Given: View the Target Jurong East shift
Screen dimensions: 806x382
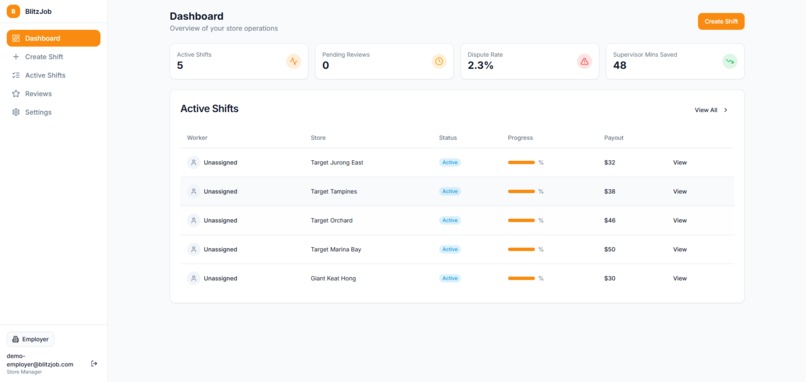Looking at the screenshot, I should (x=680, y=162).
